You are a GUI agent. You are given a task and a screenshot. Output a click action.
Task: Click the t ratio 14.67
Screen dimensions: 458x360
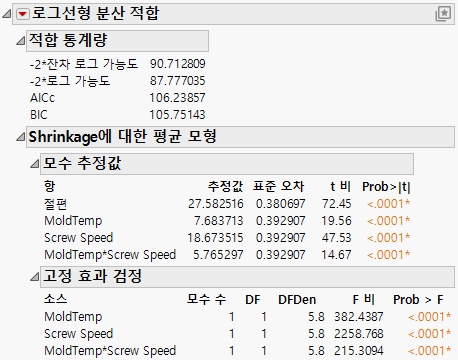click(x=337, y=255)
